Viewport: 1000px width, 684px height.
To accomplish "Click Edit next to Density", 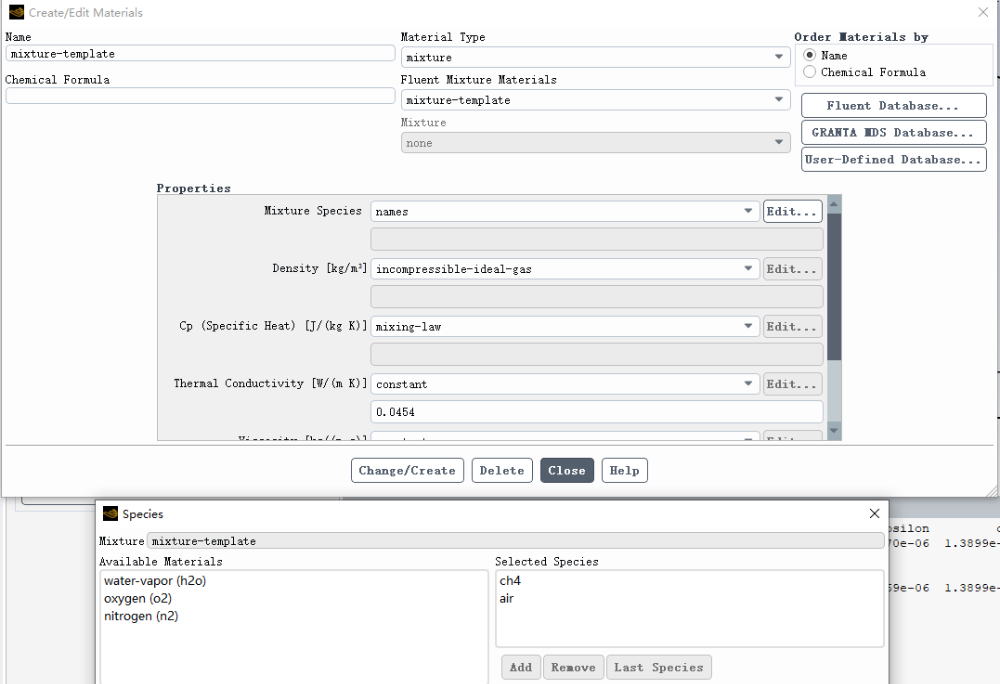I will 792,269.
